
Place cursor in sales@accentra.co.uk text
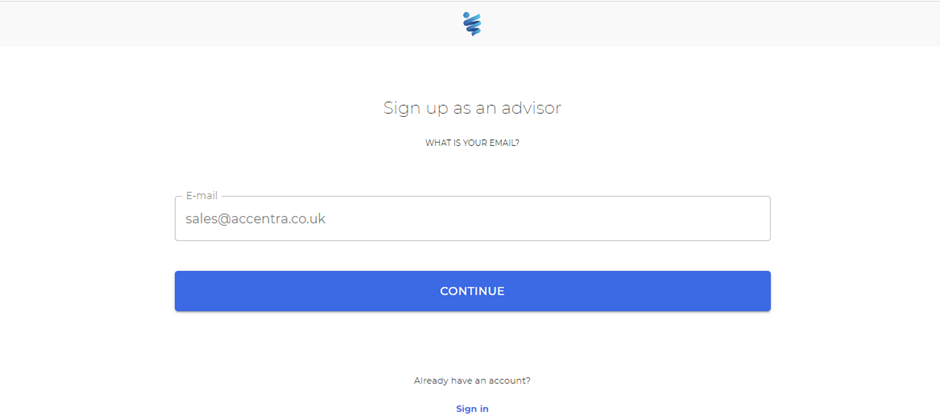[255, 219]
